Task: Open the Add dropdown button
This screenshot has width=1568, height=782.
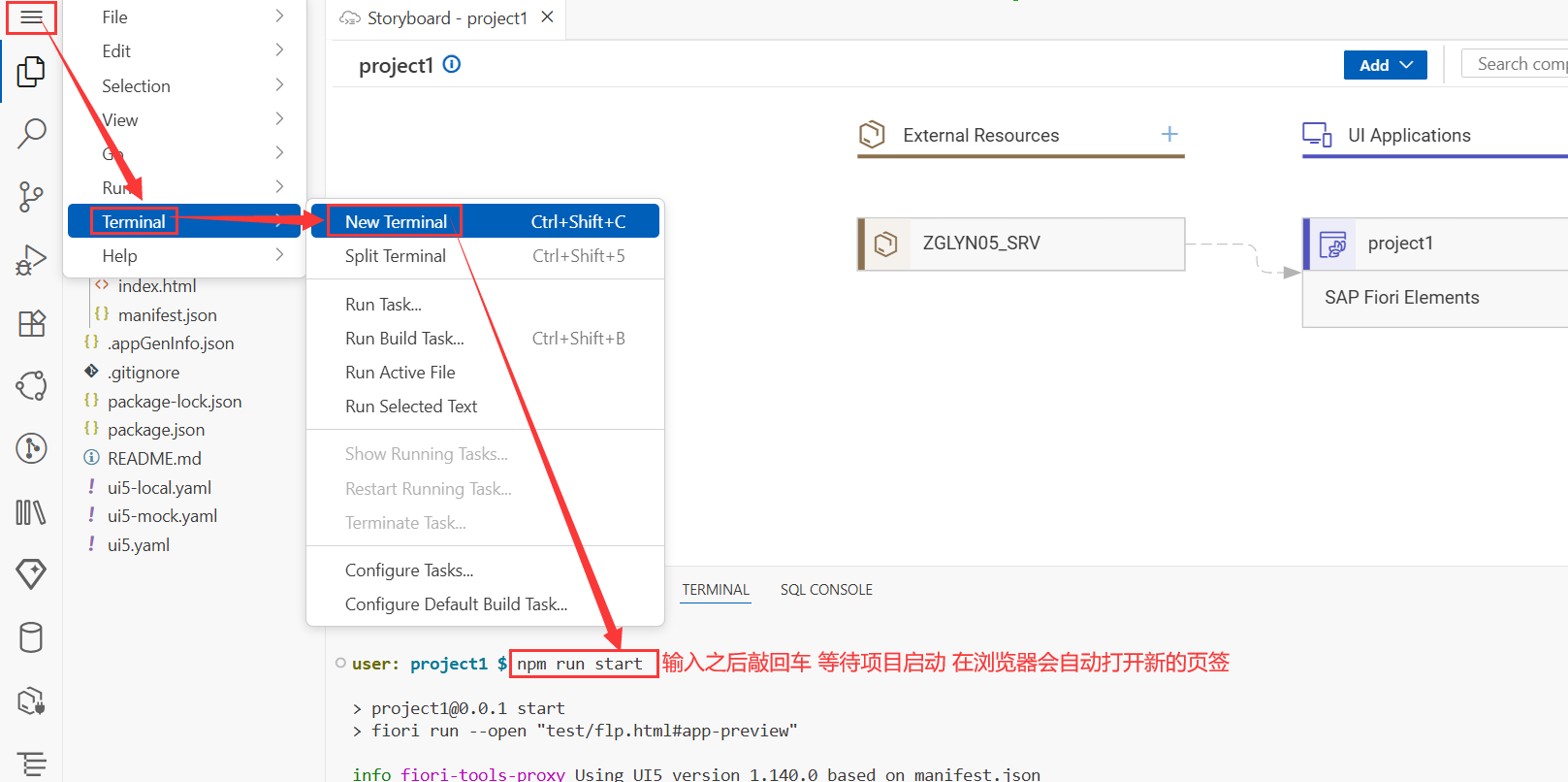Action: tap(1385, 65)
